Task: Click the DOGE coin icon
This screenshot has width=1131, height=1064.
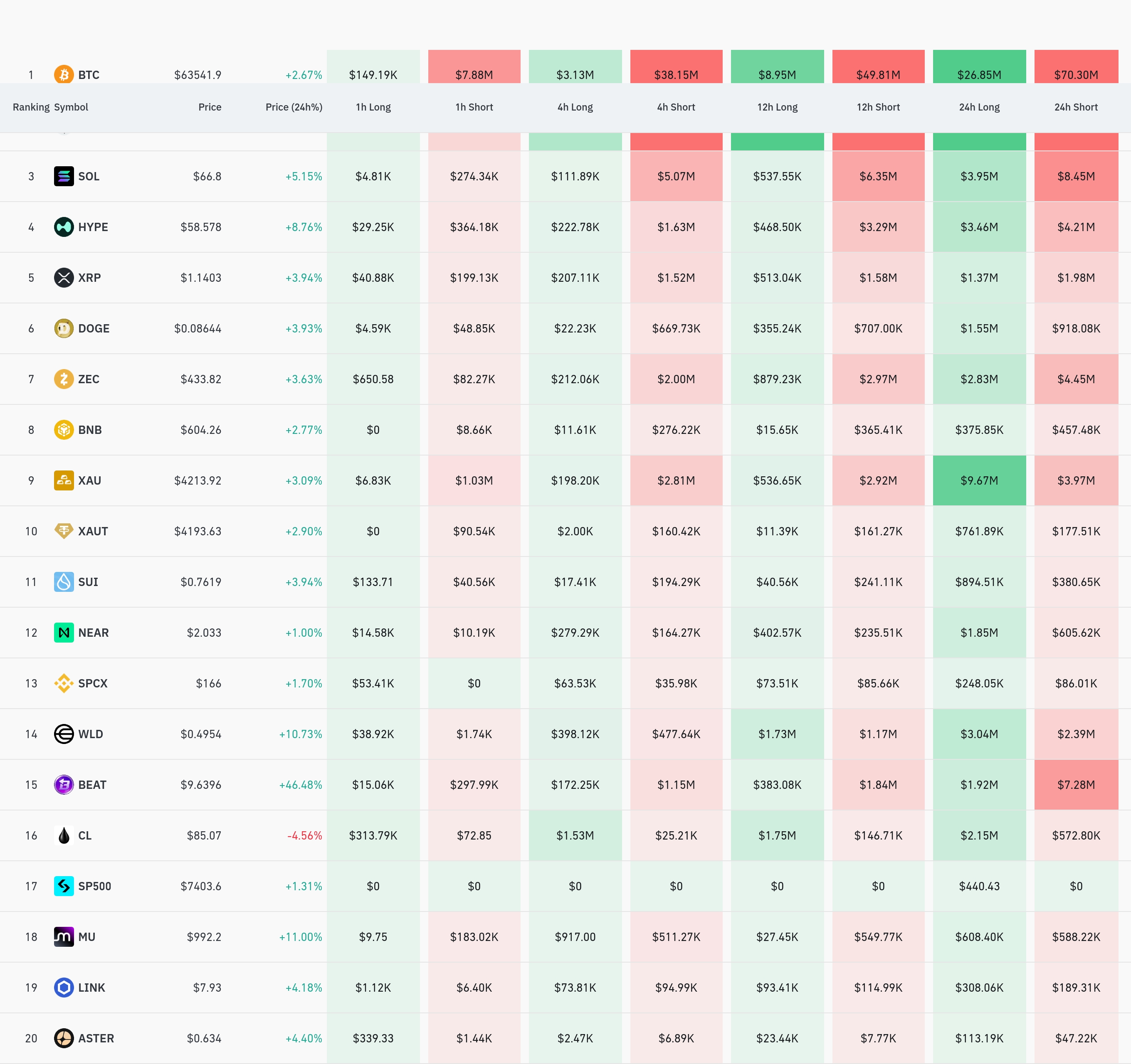Action: click(x=64, y=328)
